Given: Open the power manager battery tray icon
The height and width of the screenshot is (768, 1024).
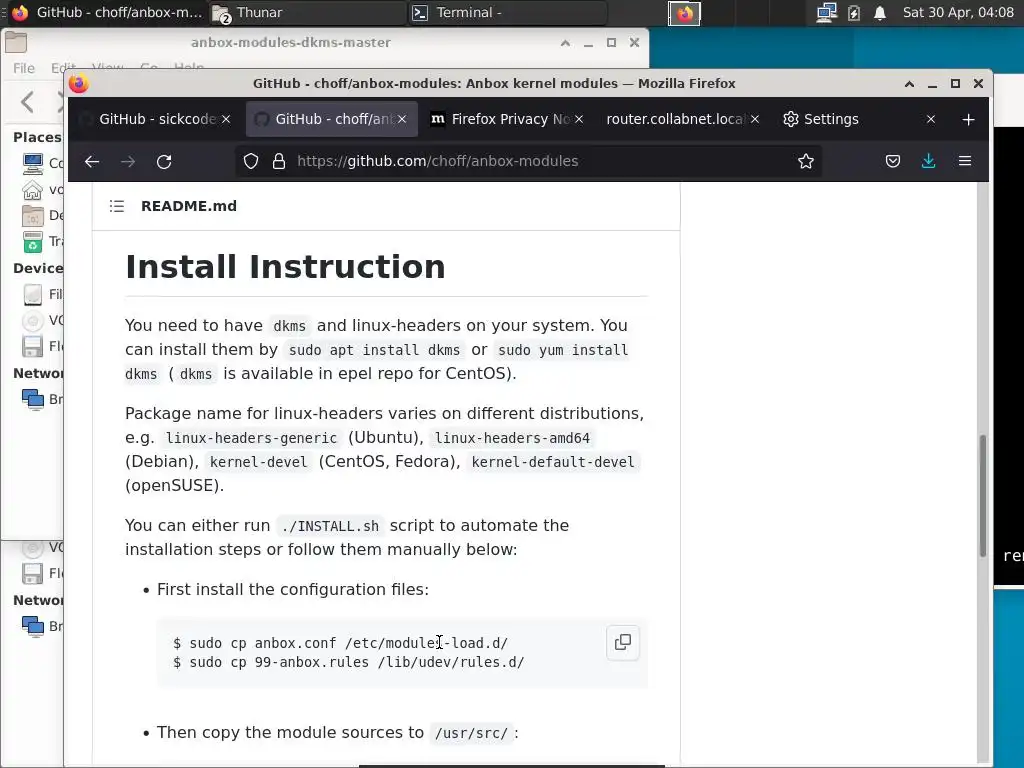Looking at the screenshot, I should pos(854,12).
